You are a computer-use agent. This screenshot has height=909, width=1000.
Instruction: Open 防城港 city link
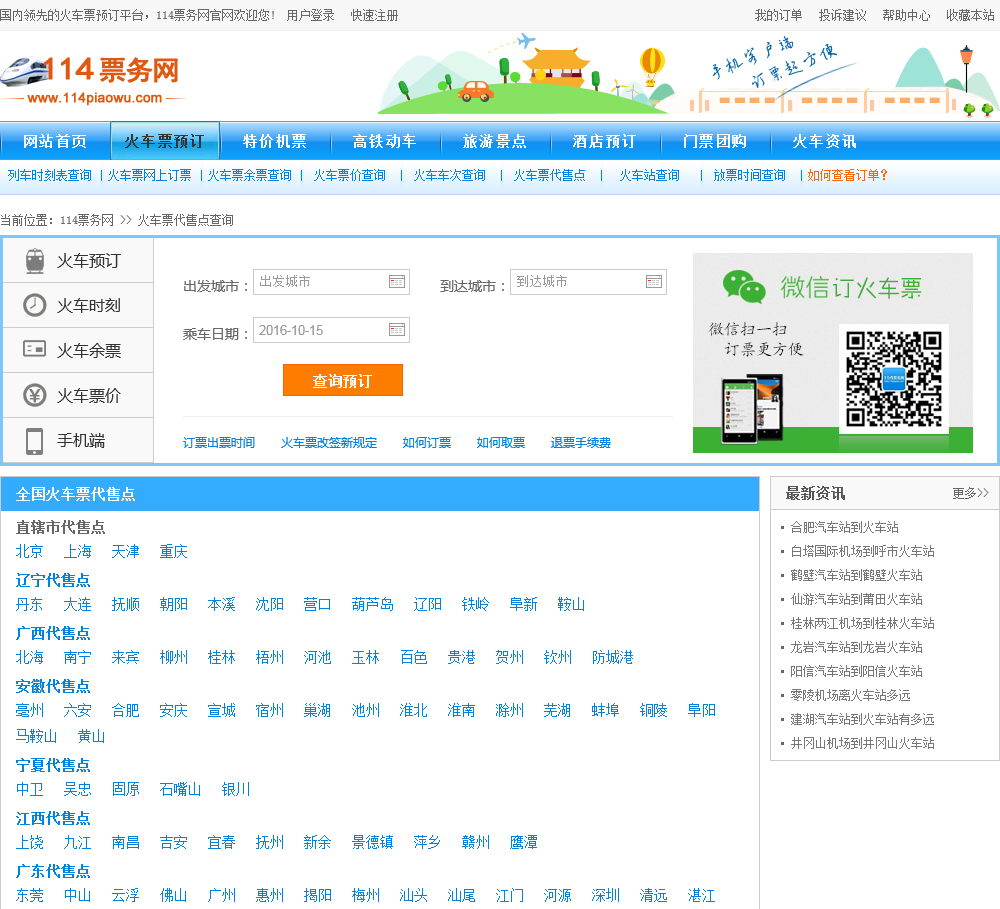(x=612, y=657)
